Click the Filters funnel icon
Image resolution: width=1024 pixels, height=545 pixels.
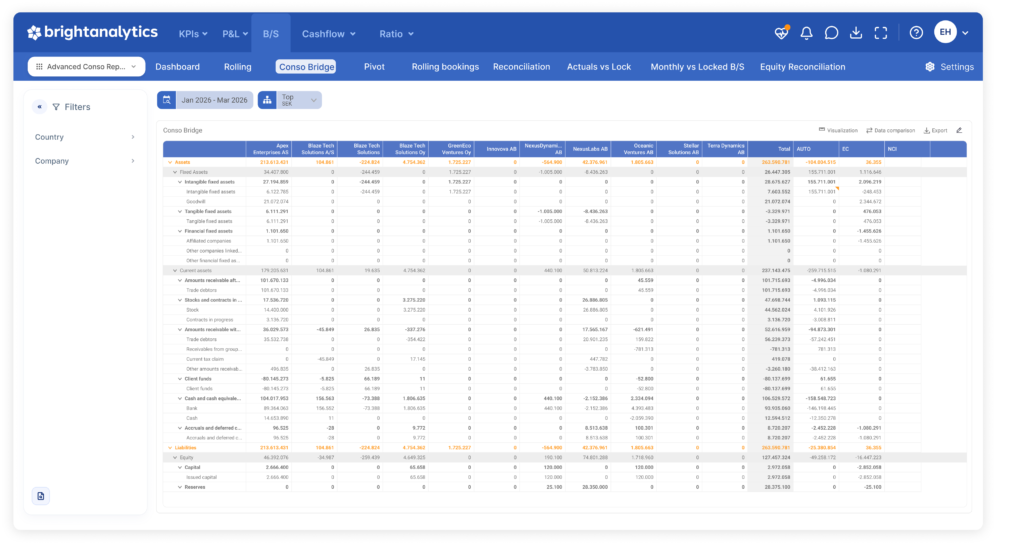click(56, 107)
